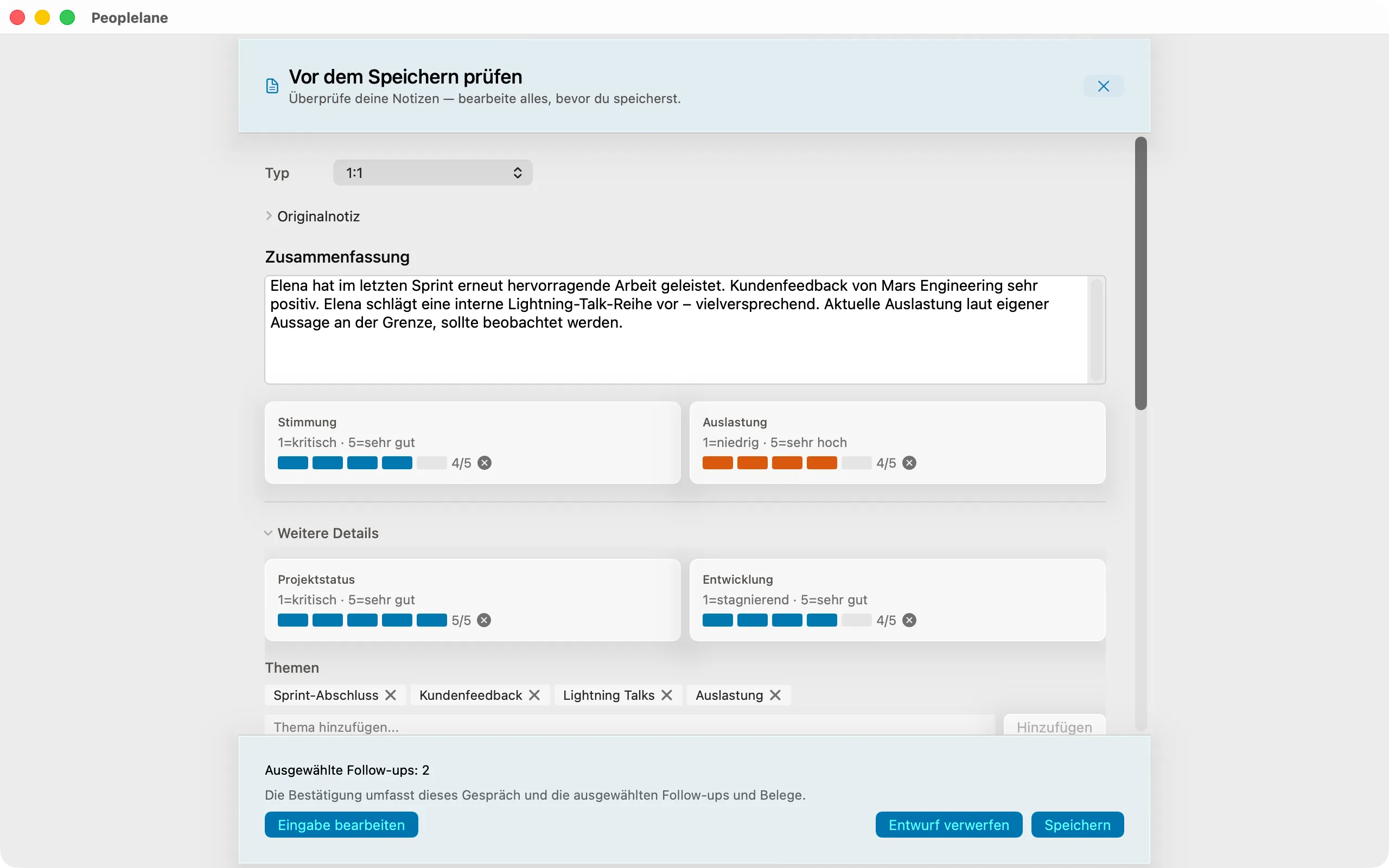Screen dimensions: 1389x868
Task: Click the Lightning Talks tag label
Action: coord(608,695)
